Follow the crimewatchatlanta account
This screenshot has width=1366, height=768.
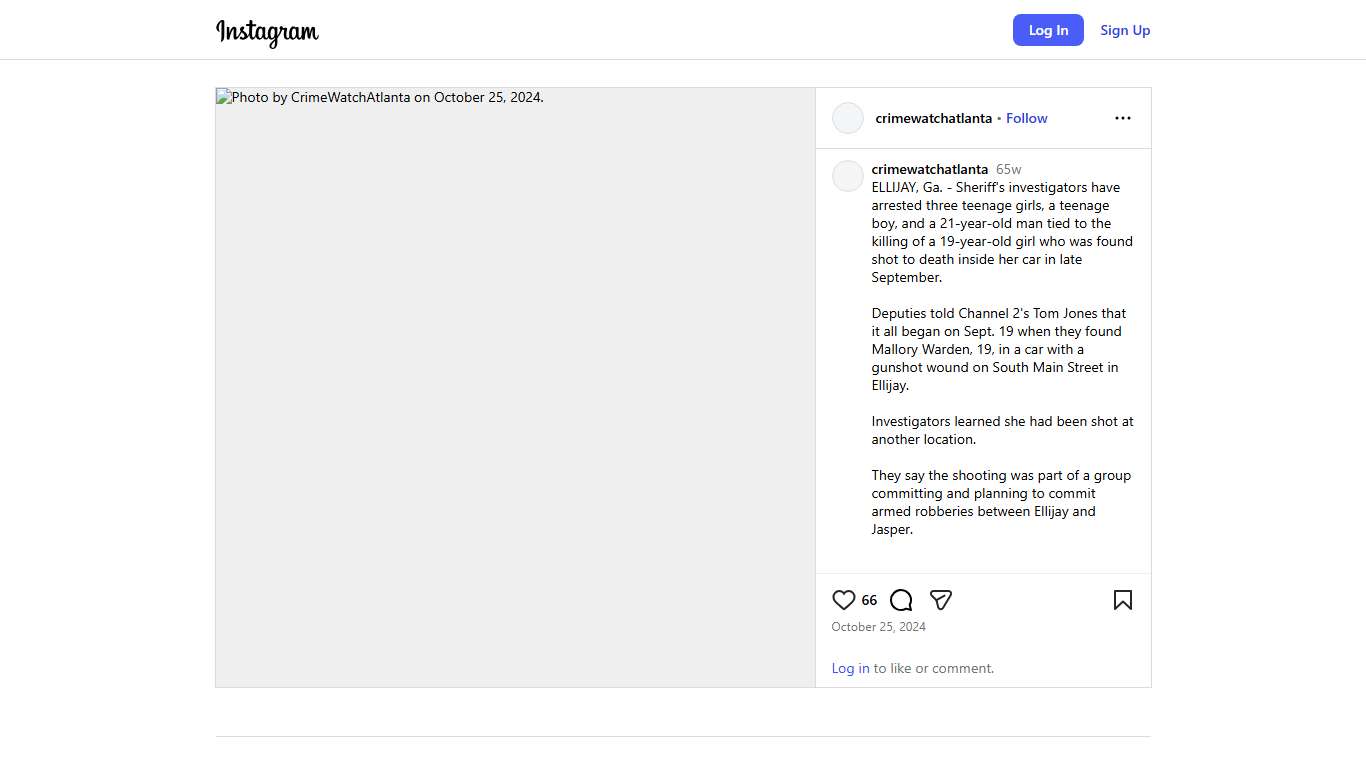[1026, 118]
